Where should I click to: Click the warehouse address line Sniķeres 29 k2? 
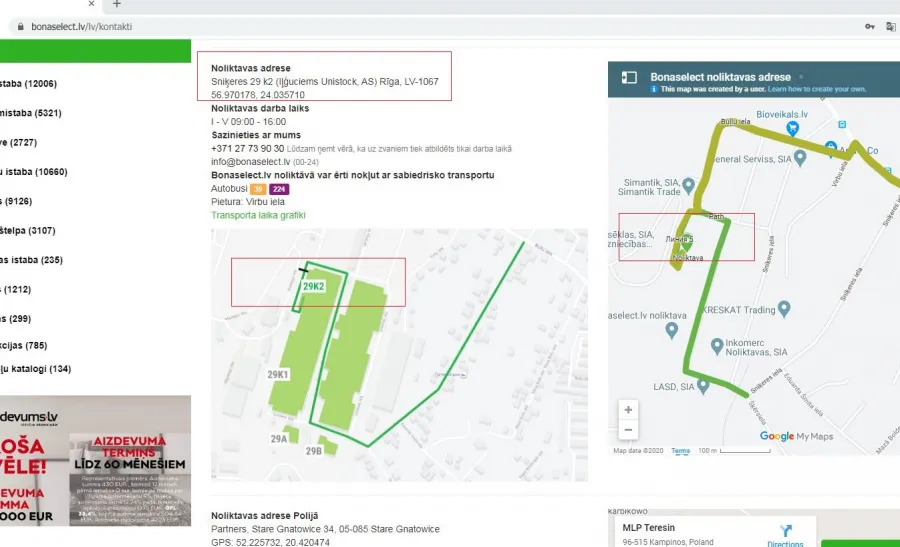325,82
